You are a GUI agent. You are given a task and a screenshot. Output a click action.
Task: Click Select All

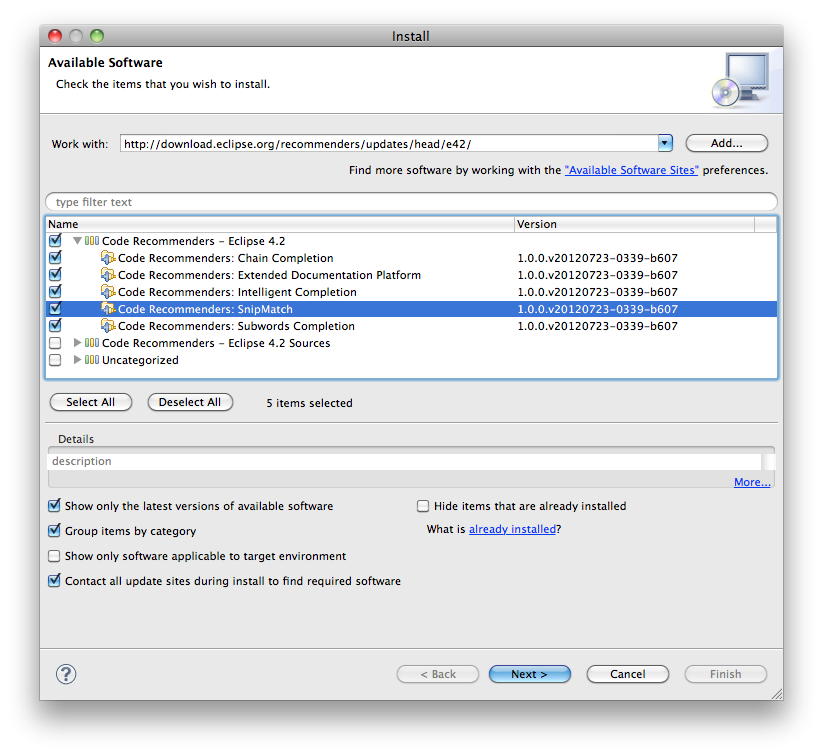tap(90, 402)
